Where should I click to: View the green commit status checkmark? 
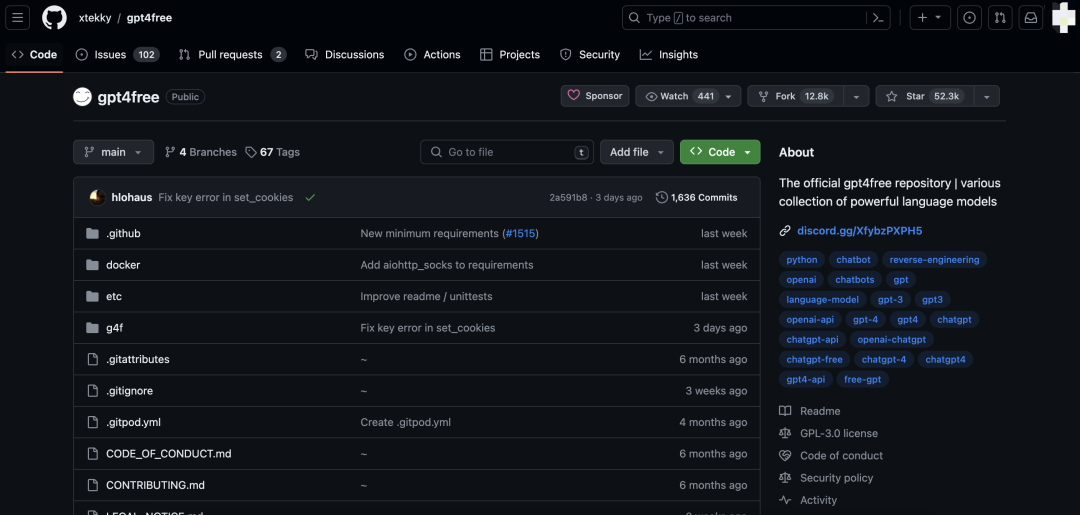click(x=310, y=198)
